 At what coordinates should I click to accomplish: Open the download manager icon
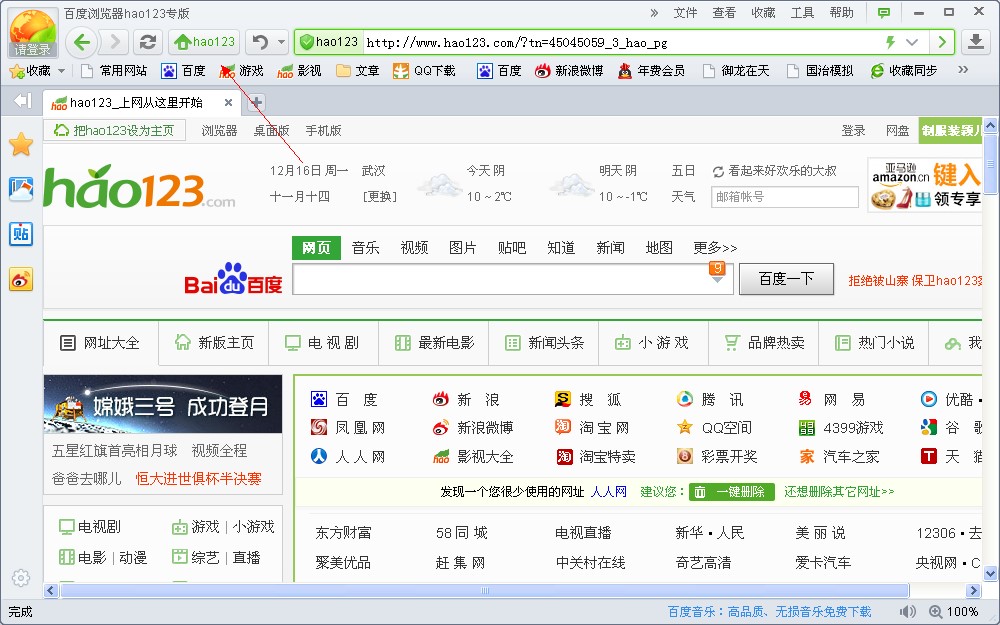[976, 42]
